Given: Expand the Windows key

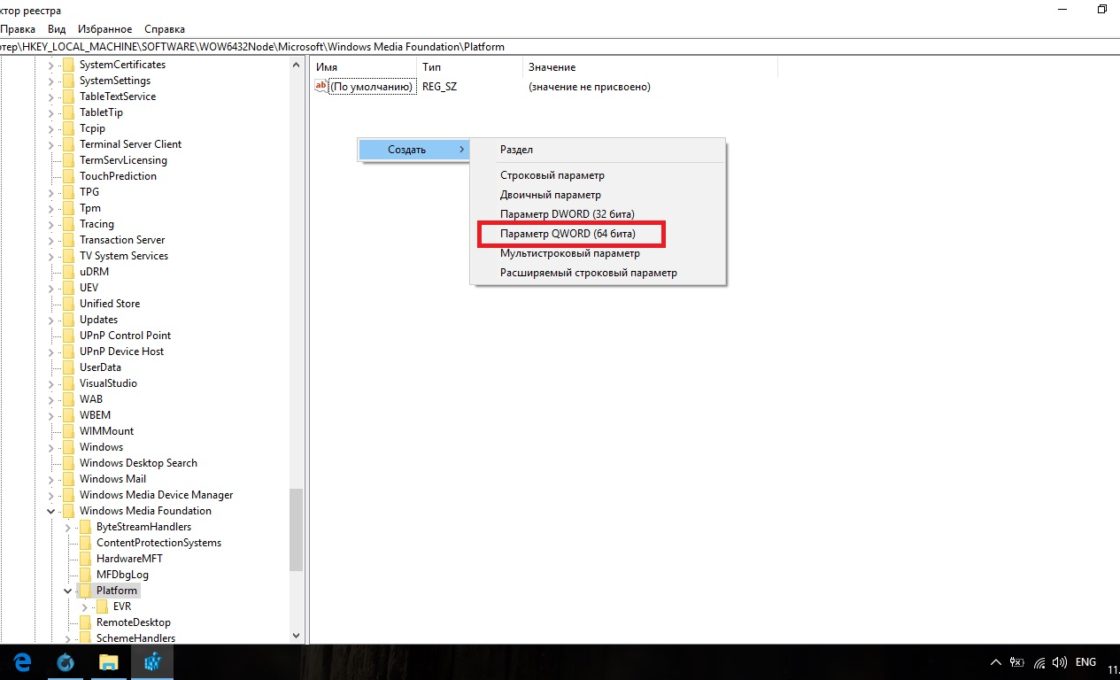Looking at the screenshot, I should (51, 448).
